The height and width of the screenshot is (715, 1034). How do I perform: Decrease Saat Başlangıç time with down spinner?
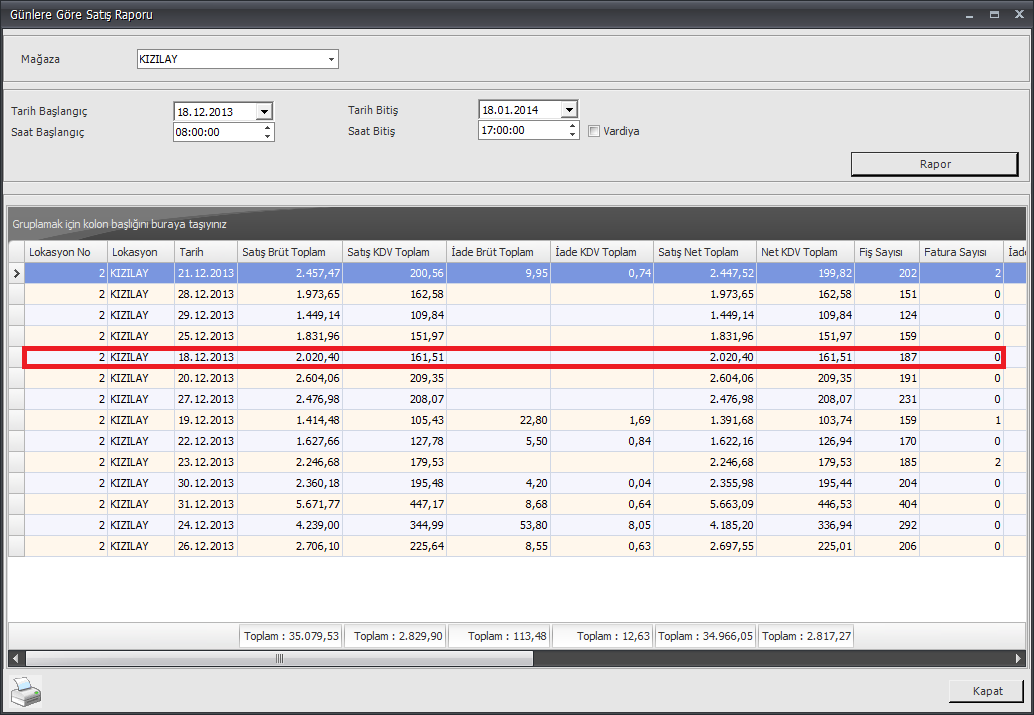tap(267, 137)
